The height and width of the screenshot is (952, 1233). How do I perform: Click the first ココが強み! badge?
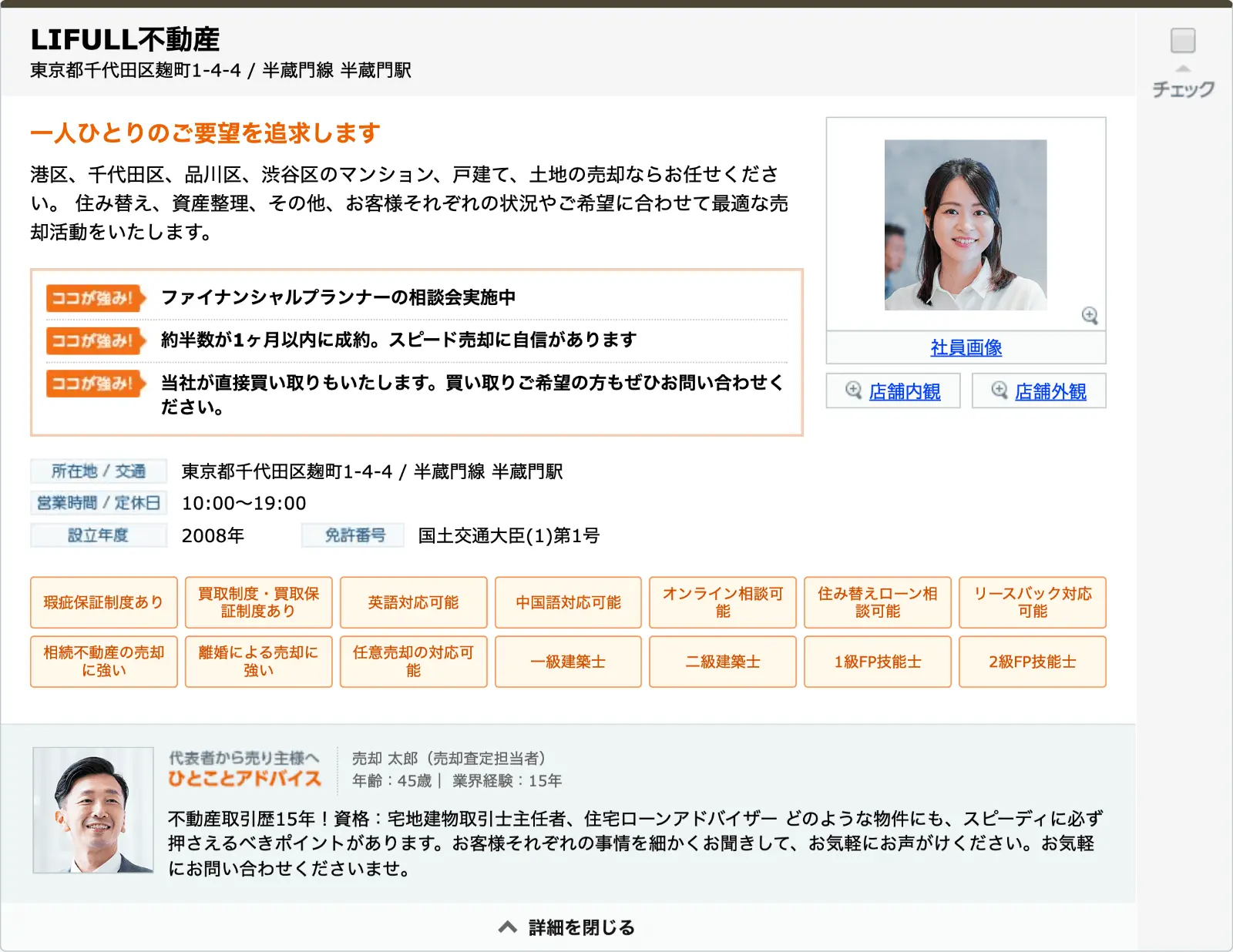pyautogui.click(x=96, y=298)
